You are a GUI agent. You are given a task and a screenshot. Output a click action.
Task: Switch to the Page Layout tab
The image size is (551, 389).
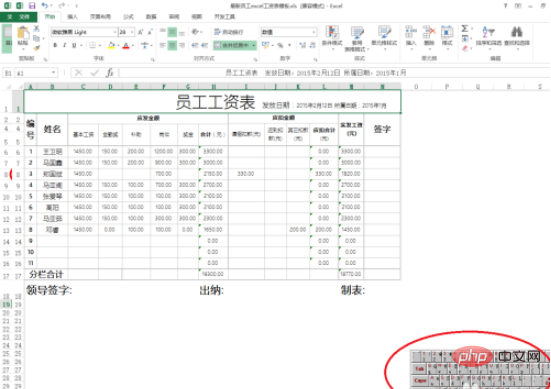click(100, 17)
